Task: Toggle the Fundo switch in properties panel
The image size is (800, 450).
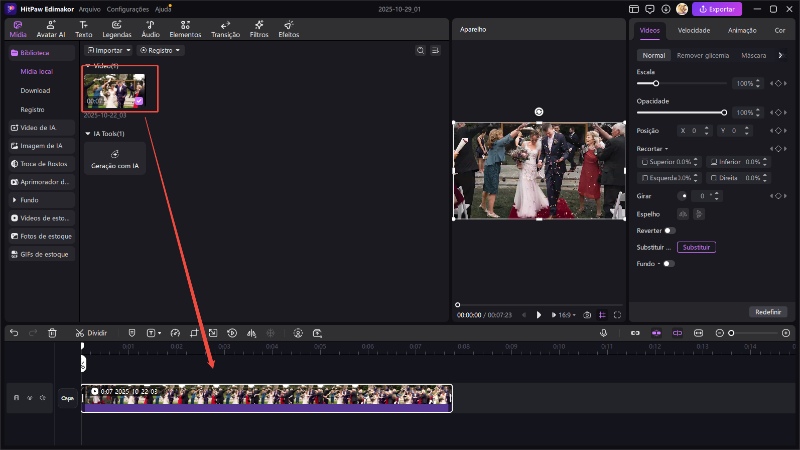Action: click(668, 264)
